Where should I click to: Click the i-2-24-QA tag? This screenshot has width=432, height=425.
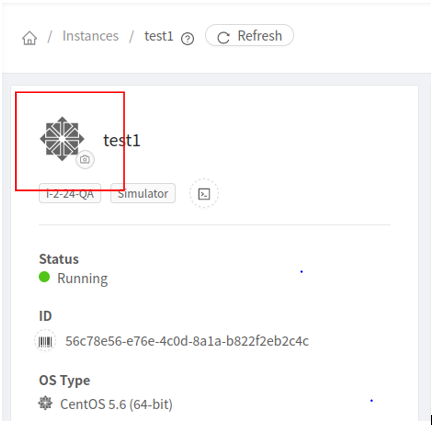point(70,193)
